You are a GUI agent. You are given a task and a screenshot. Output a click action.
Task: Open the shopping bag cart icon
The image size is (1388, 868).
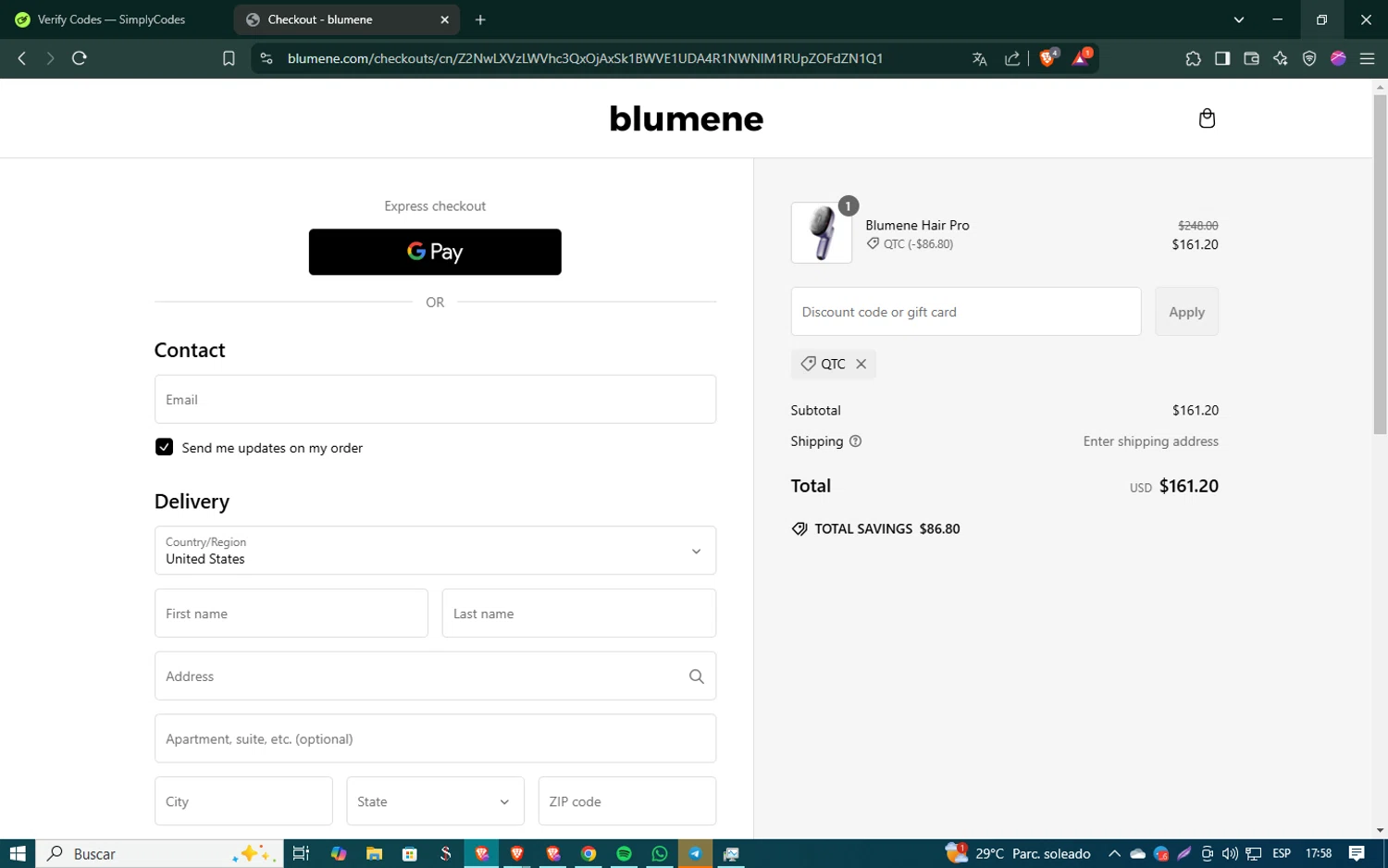point(1207,118)
